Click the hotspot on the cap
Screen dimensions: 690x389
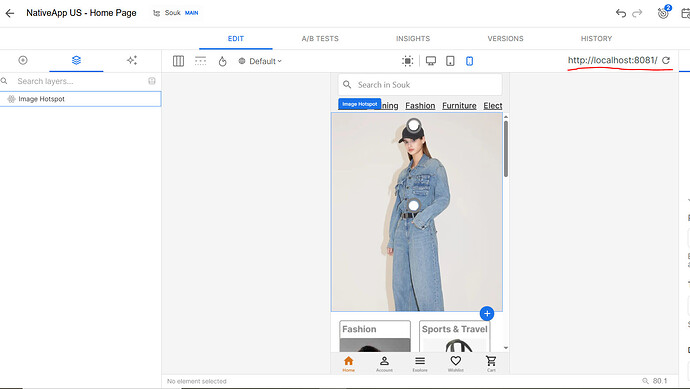tap(413, 125)
